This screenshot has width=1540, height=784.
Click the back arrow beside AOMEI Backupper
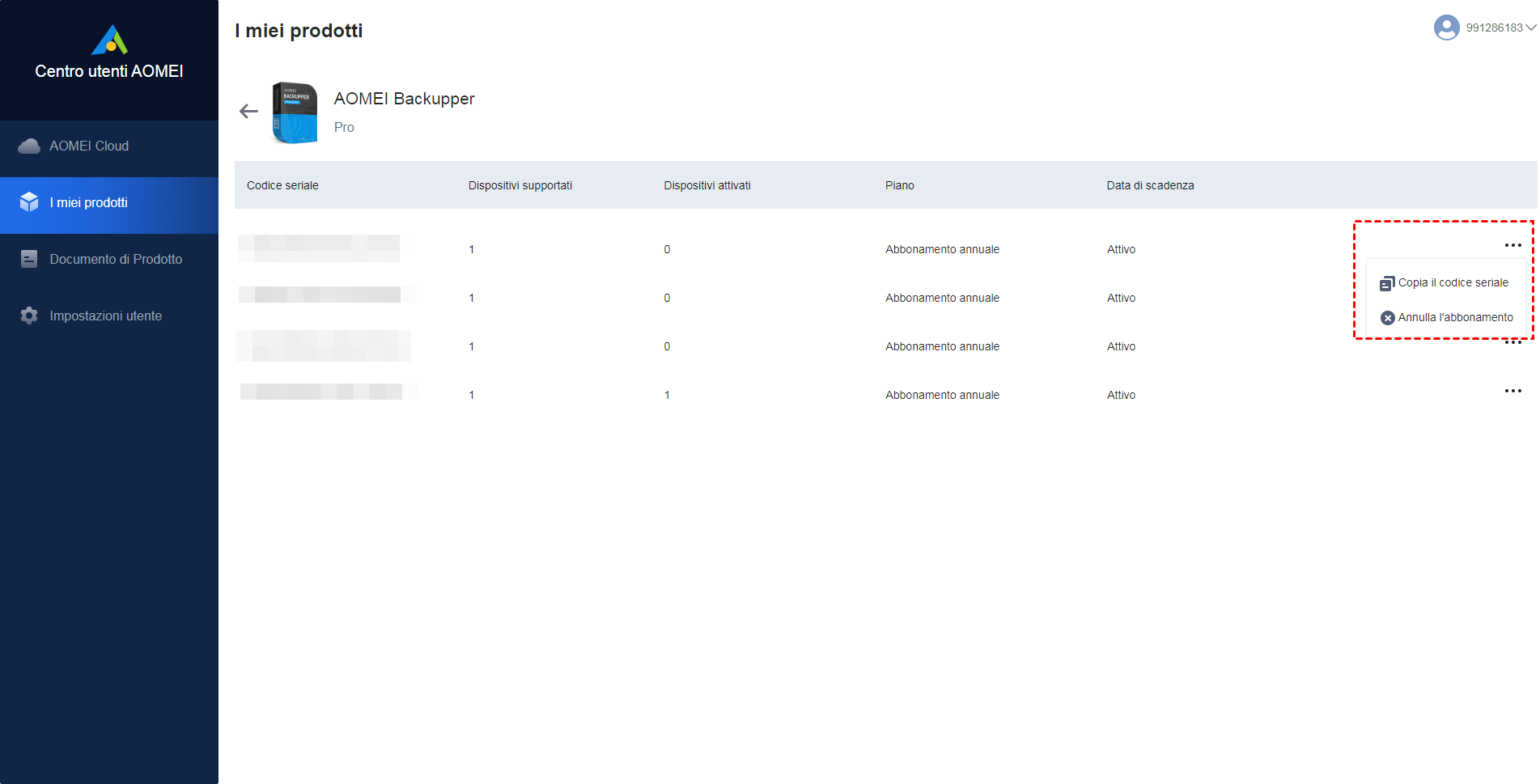point(248,112)
